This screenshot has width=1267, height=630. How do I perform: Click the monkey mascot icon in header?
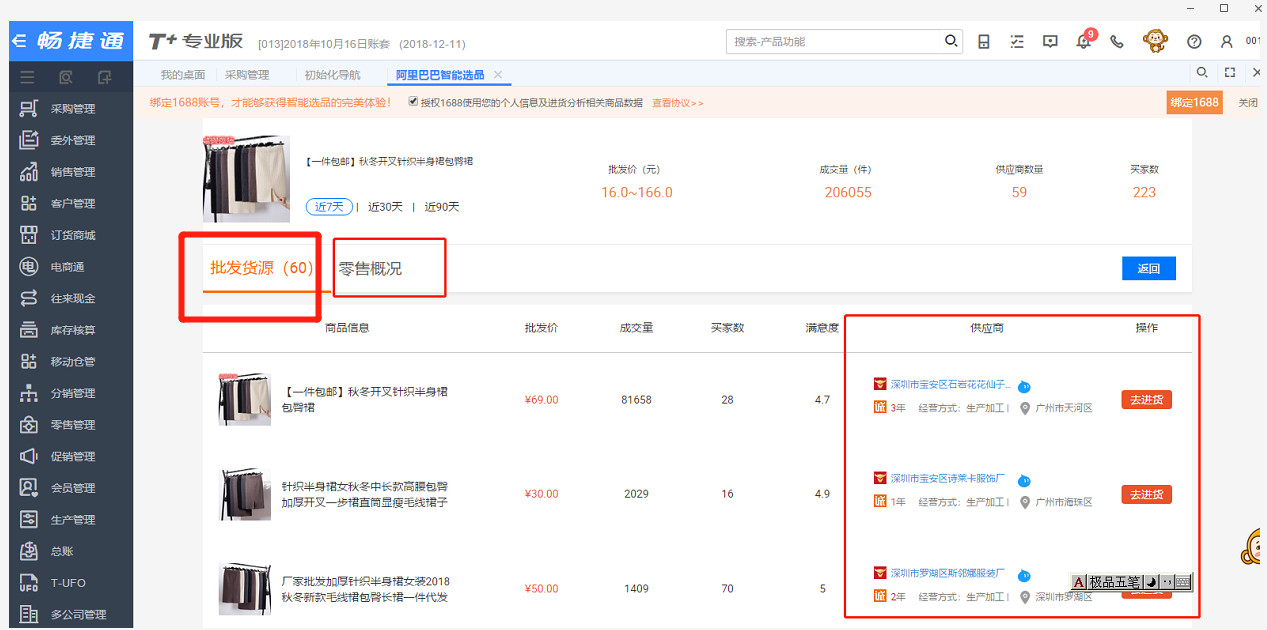pos(1155,41)
